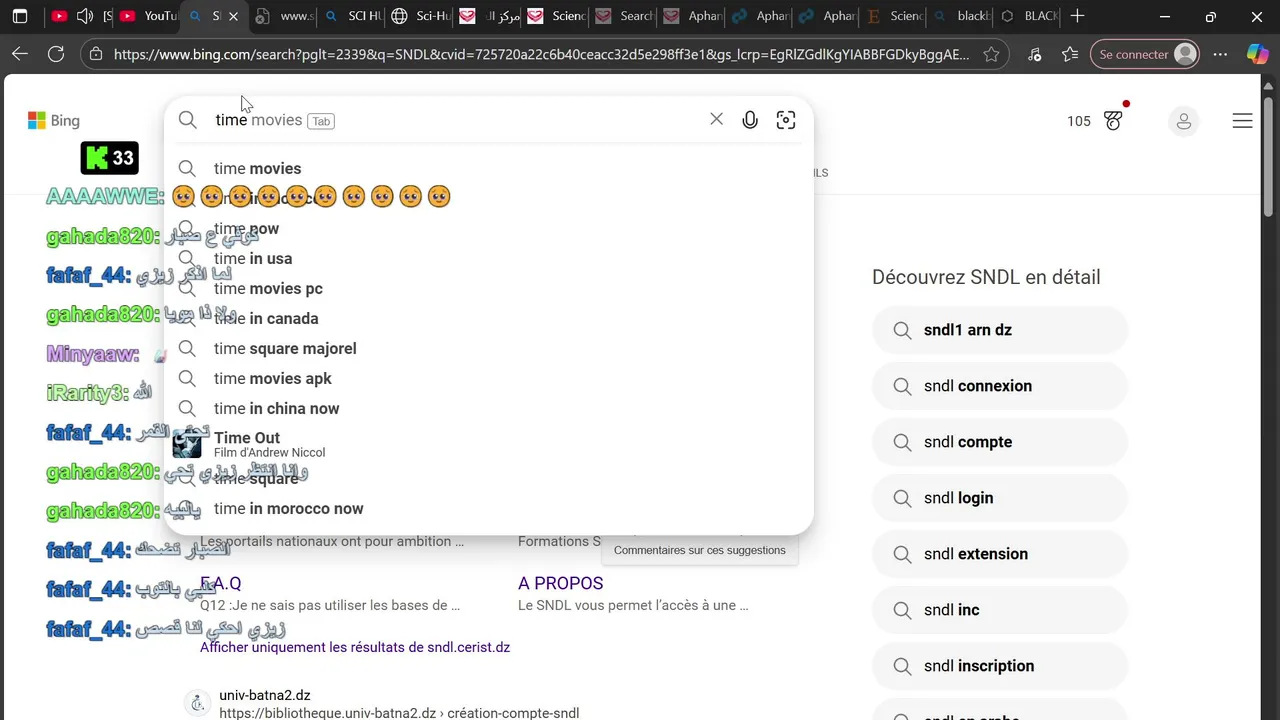Open the Copilot sidebar icon

(1257, 54)
